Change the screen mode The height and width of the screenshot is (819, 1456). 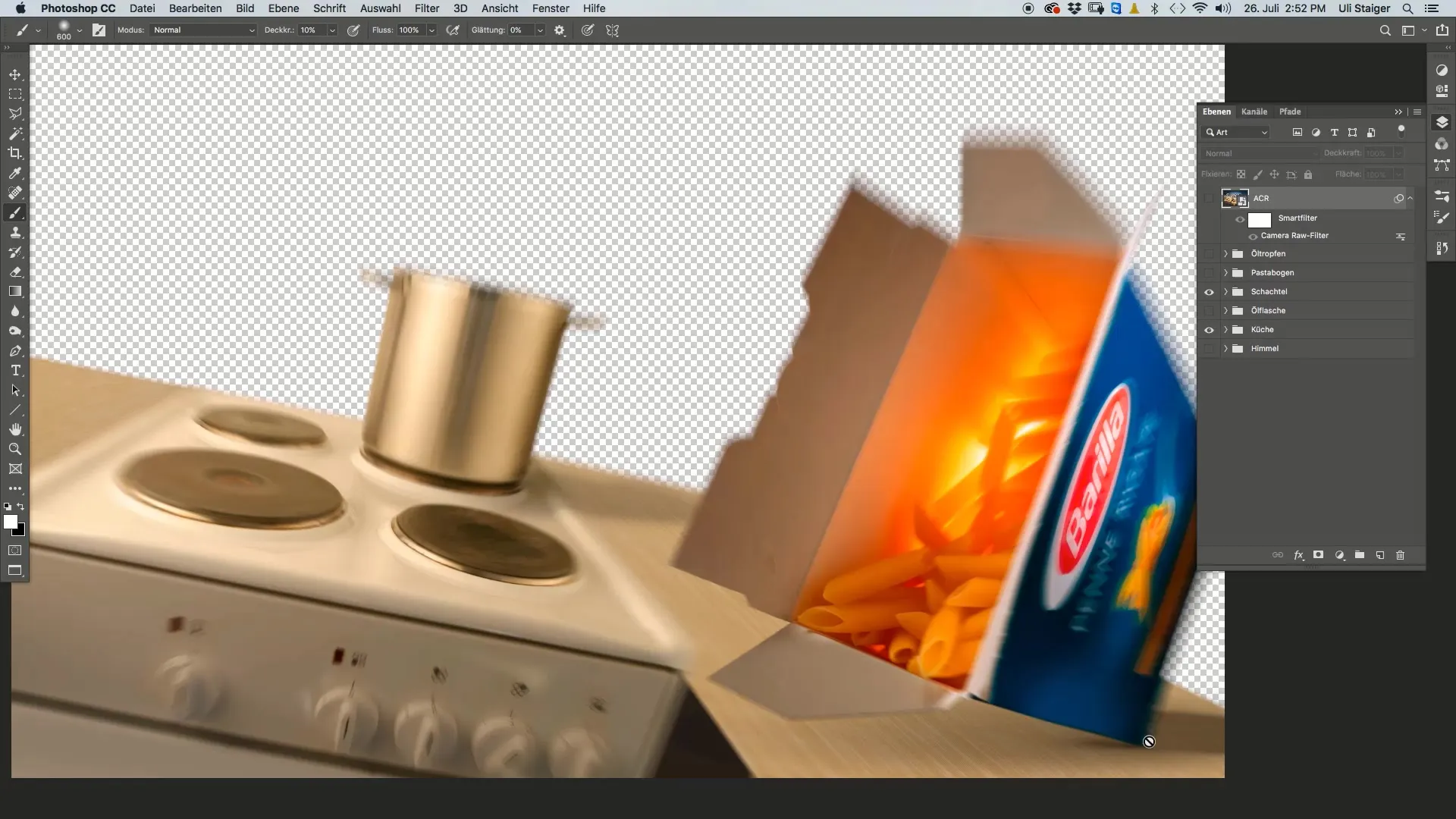click(x=15, y=570)
